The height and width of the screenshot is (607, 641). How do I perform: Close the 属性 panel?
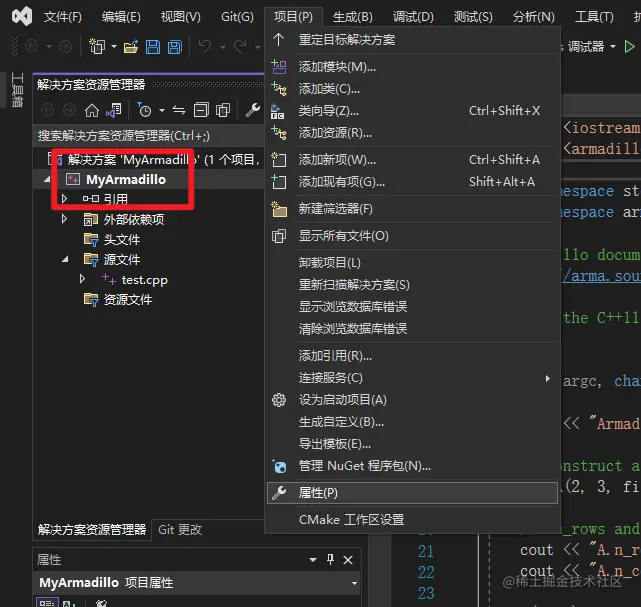point(348,560)
